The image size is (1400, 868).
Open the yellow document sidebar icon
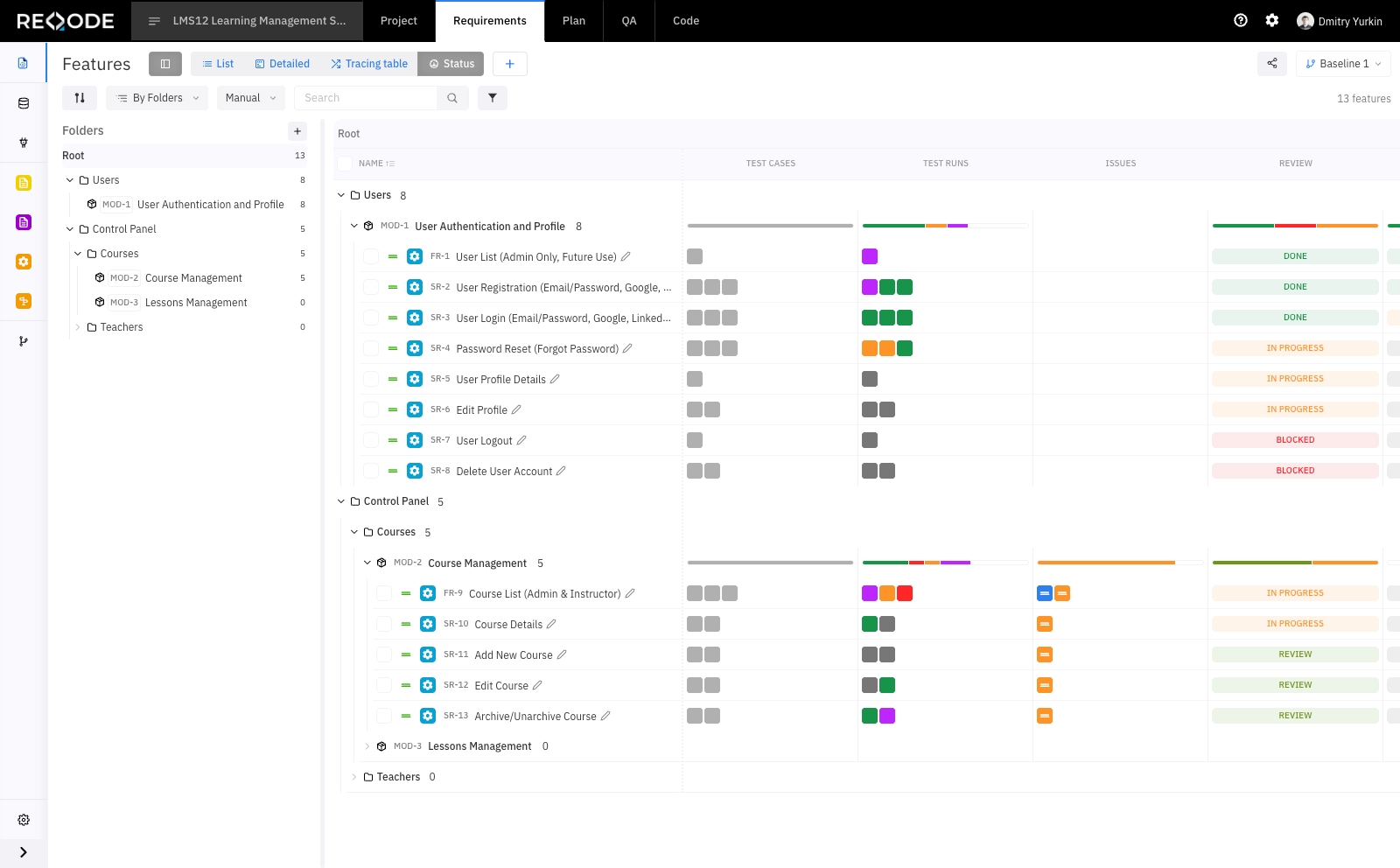click(24, 183)
